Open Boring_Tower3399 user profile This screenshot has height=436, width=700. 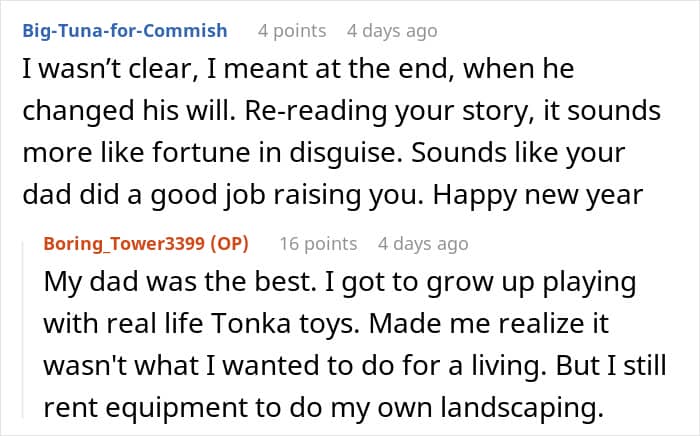pyautogui.click(x=128, y=243)
